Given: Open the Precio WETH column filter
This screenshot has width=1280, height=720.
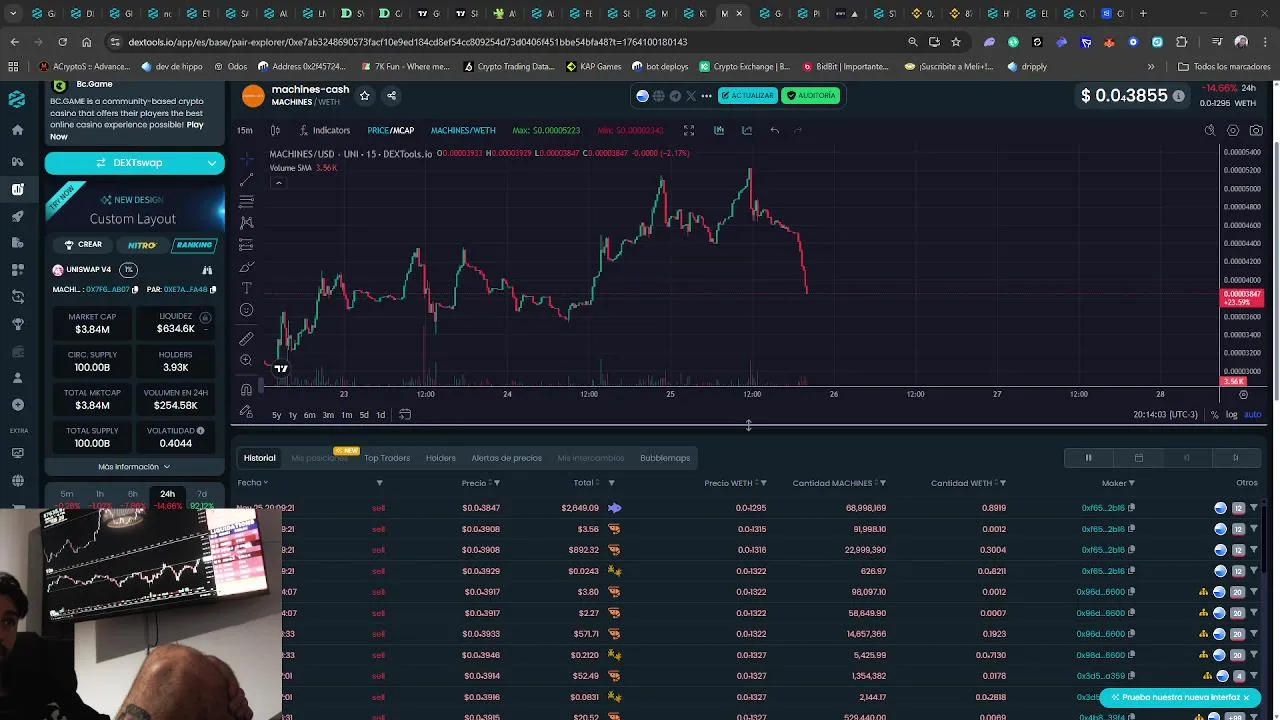Looking at the screenshot, I should coord(764,483).
